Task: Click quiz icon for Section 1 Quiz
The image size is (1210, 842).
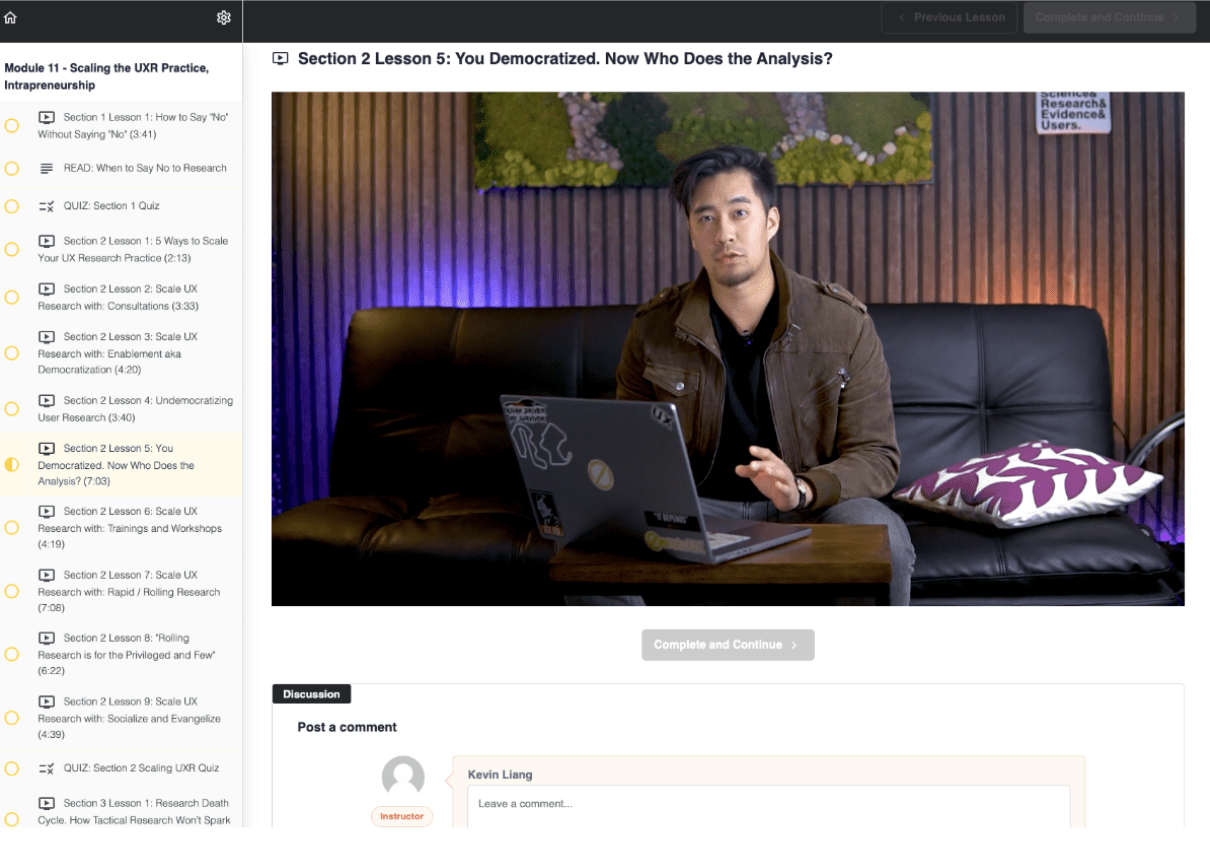Action: (47, 206)
